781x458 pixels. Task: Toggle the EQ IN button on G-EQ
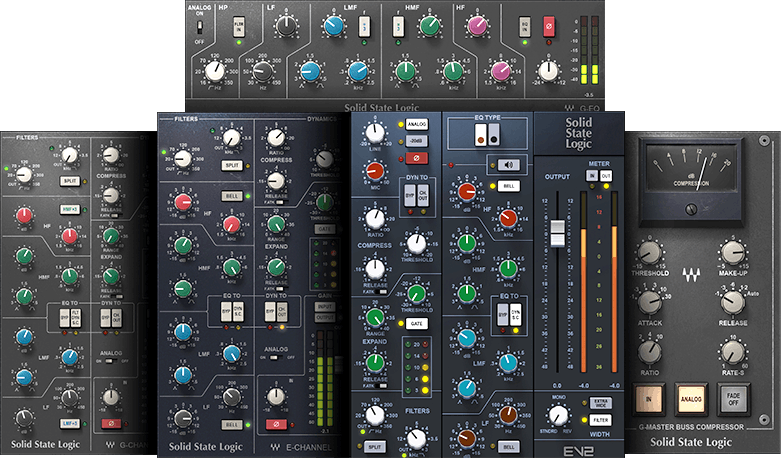point(526,24)
